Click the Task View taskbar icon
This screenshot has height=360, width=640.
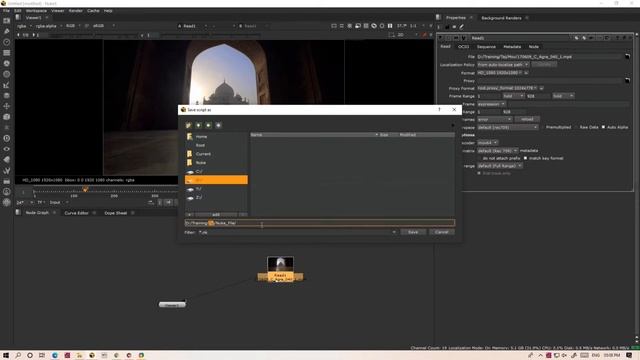42,355
